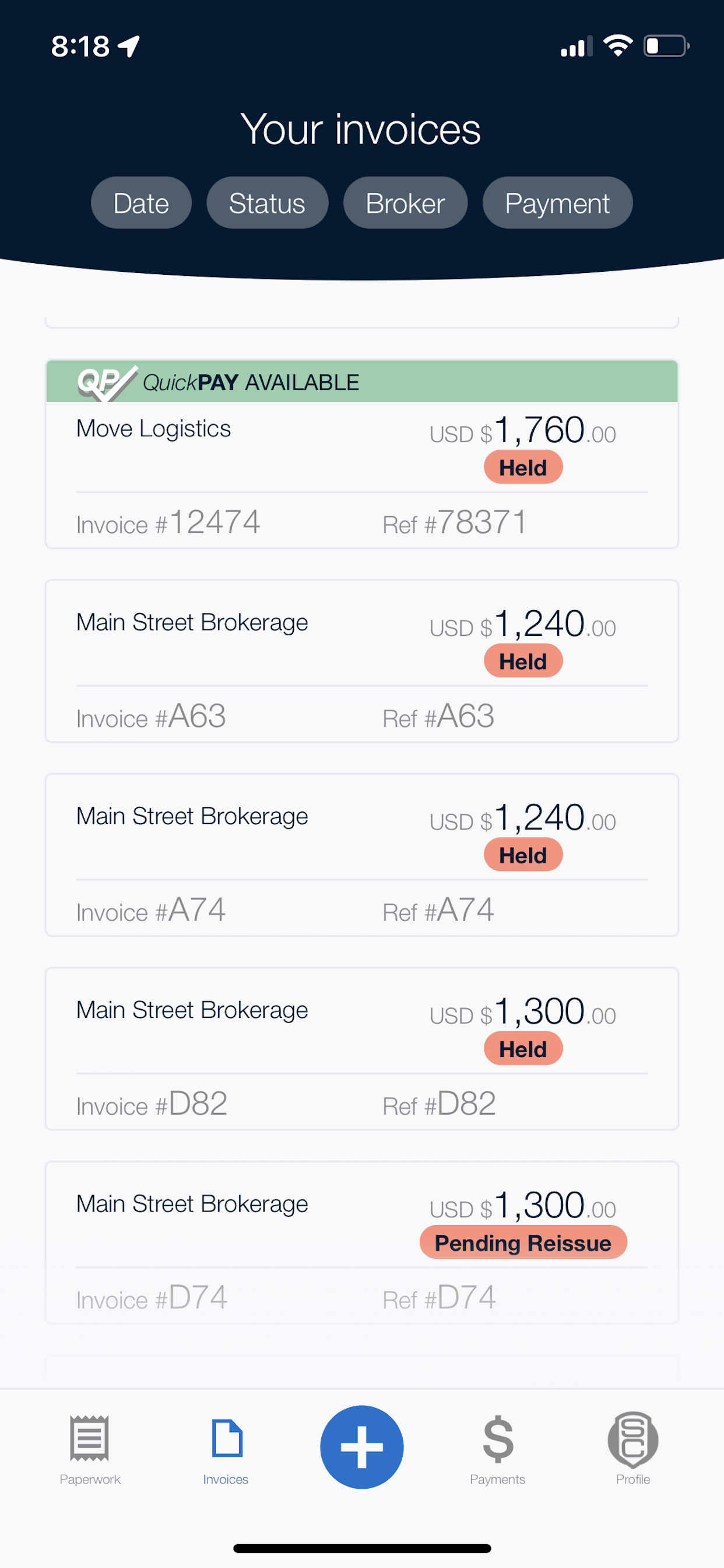This screenshot has height=1568, width=724.
Task: Tap the blue plus add button
Action: click(x=362, y=1447)
